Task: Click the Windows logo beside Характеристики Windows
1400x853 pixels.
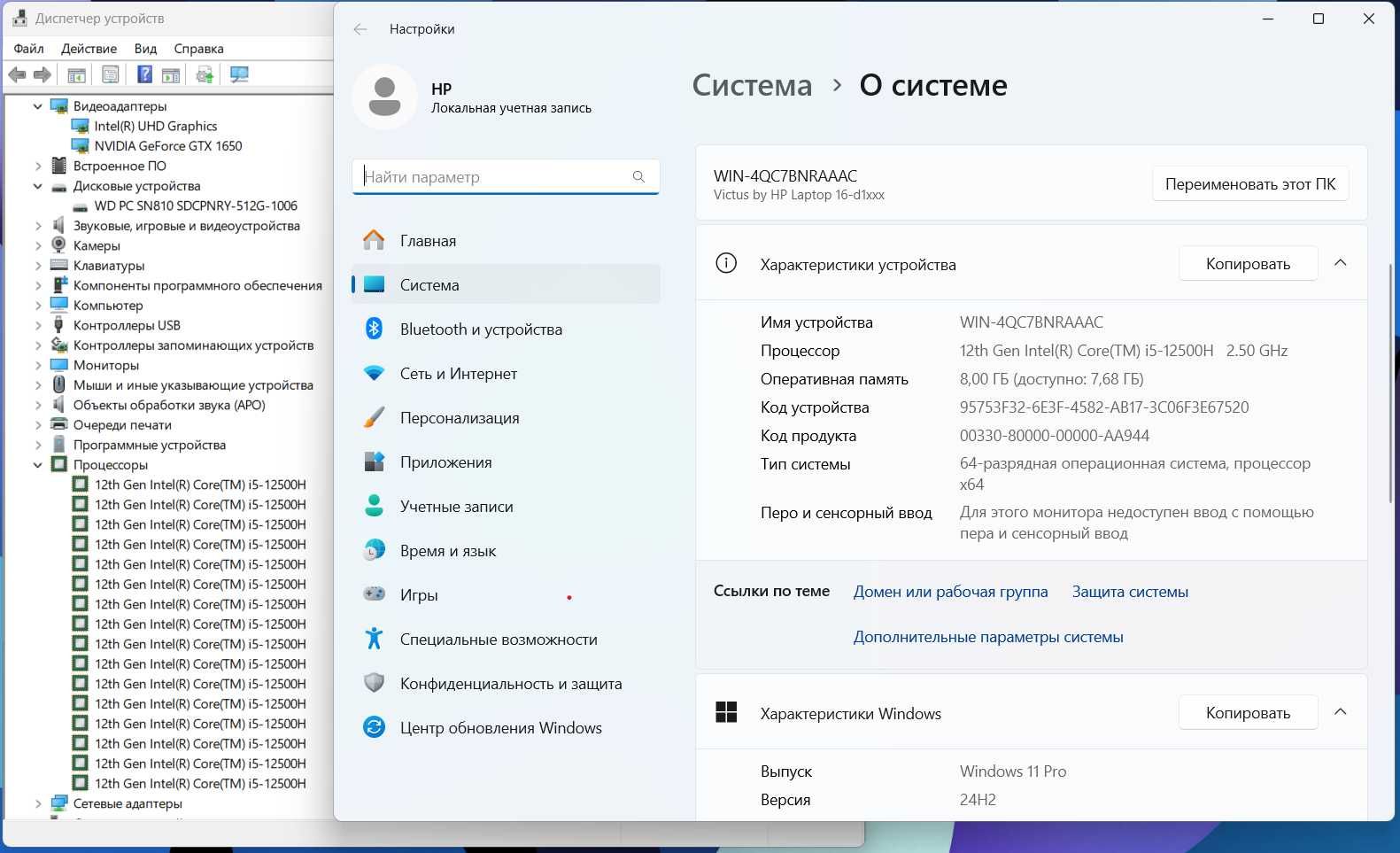Action: click(726, 712)
